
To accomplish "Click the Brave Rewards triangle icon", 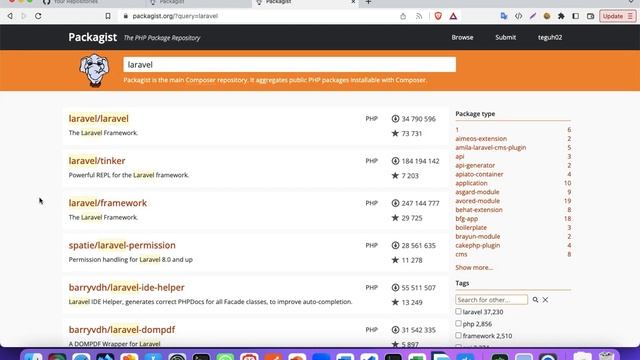I will 453,16.
